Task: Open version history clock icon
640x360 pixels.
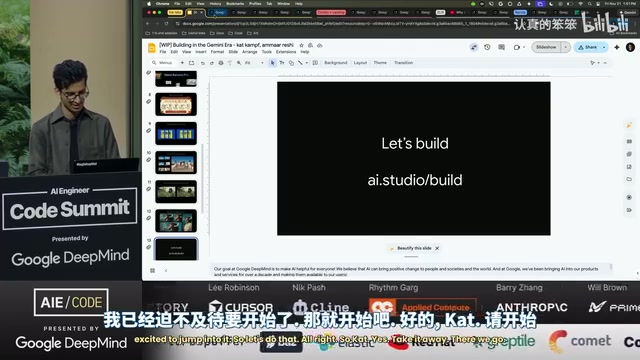Action: (x=487, y=47)
